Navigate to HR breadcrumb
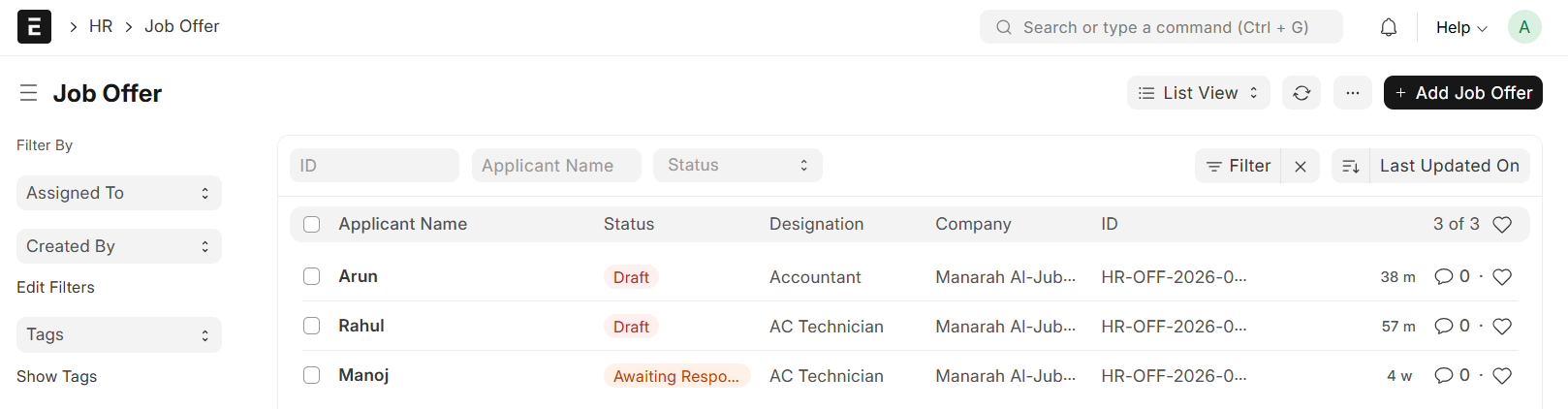The width and height of the screenshot is (1568, 409). (x=101, y=26)
